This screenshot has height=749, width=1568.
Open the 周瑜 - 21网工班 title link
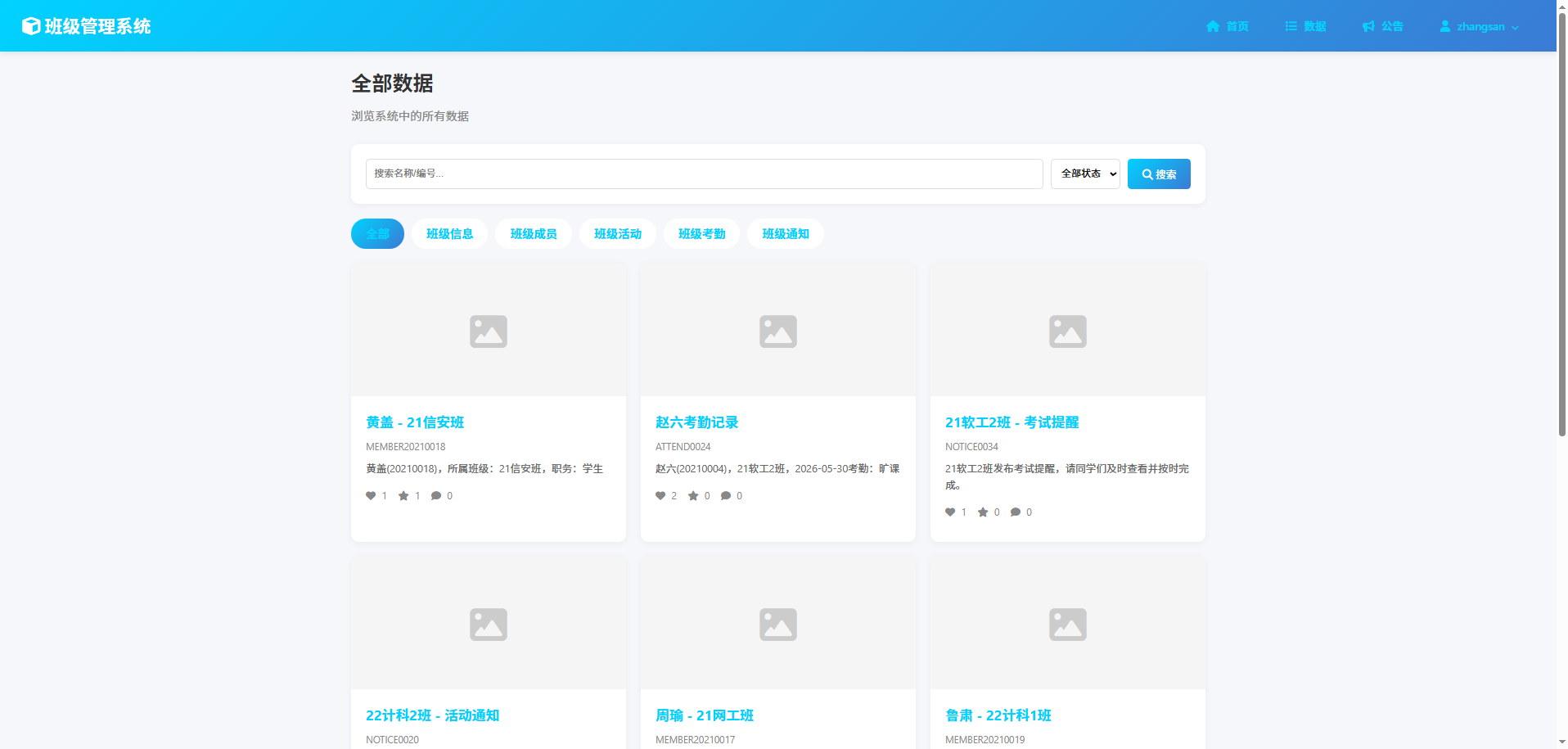point(705,715)
